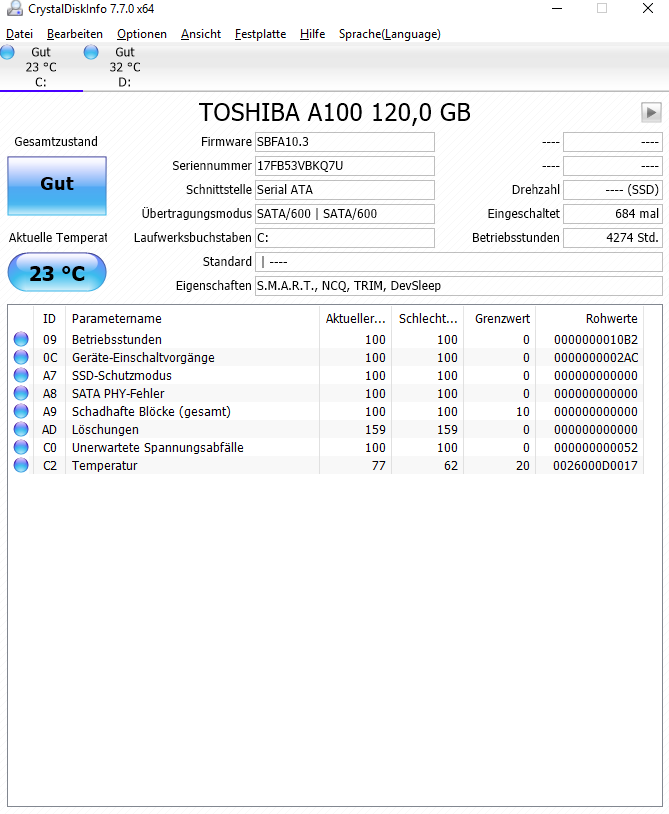The width and height of the screenshot is (669, 814).
Task: Click the Aktueller... column header
Action: pos(356,319)
